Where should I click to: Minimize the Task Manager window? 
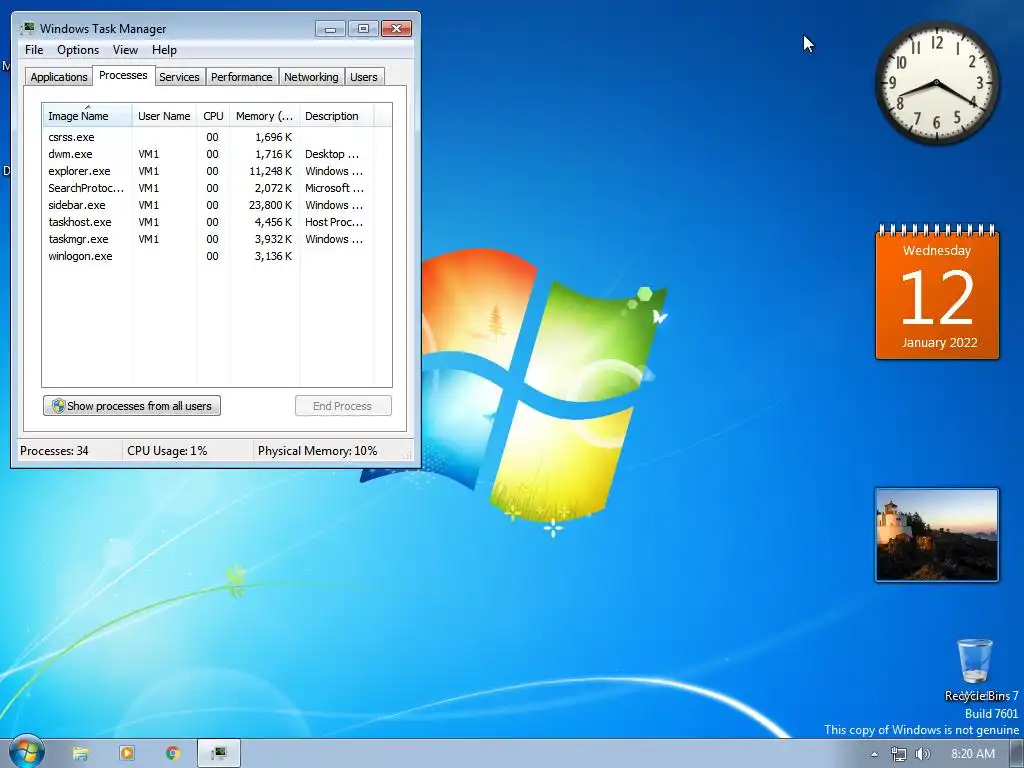click(330, 29)
